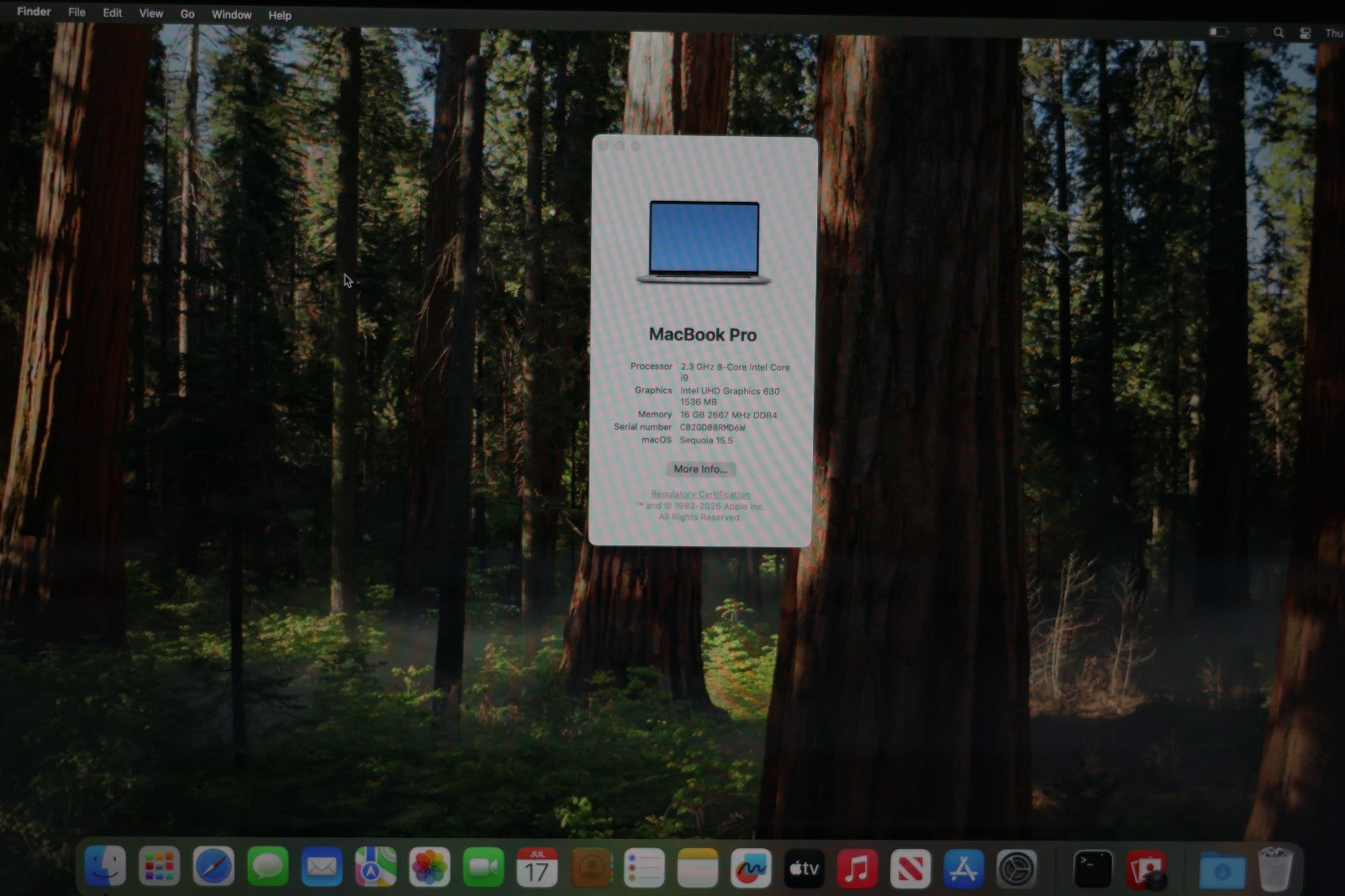Open the Finder menu
The width and height of the screenshot is (1345, 896).
coord(34,12)
